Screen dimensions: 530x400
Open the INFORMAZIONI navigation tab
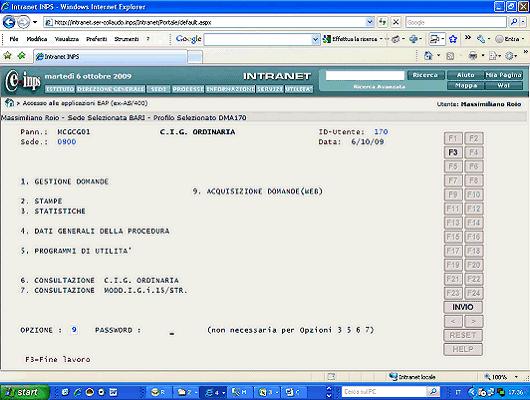[230, 89]
